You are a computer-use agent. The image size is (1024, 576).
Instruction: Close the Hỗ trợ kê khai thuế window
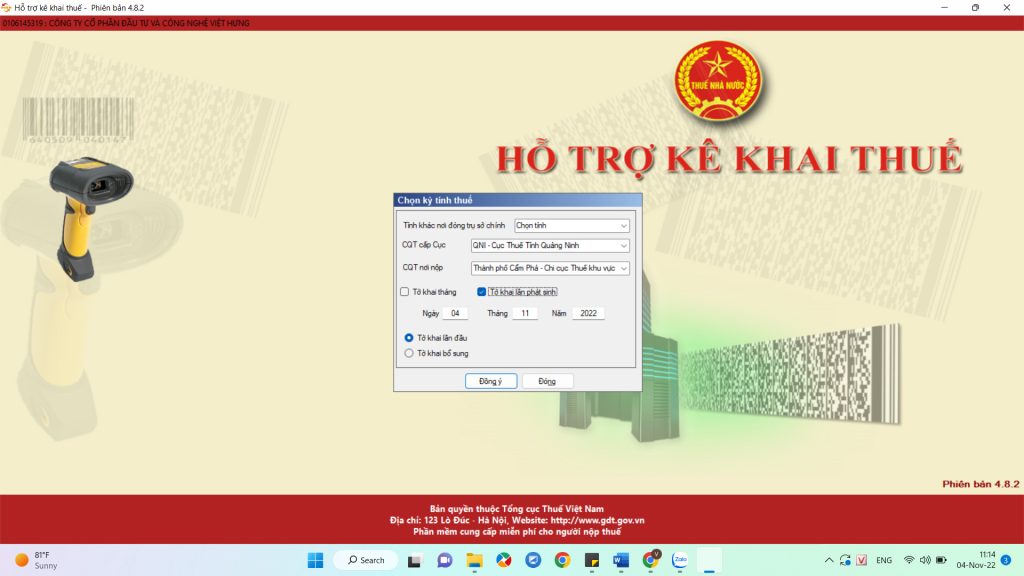pyautogui.click(x=1006, y=8)
